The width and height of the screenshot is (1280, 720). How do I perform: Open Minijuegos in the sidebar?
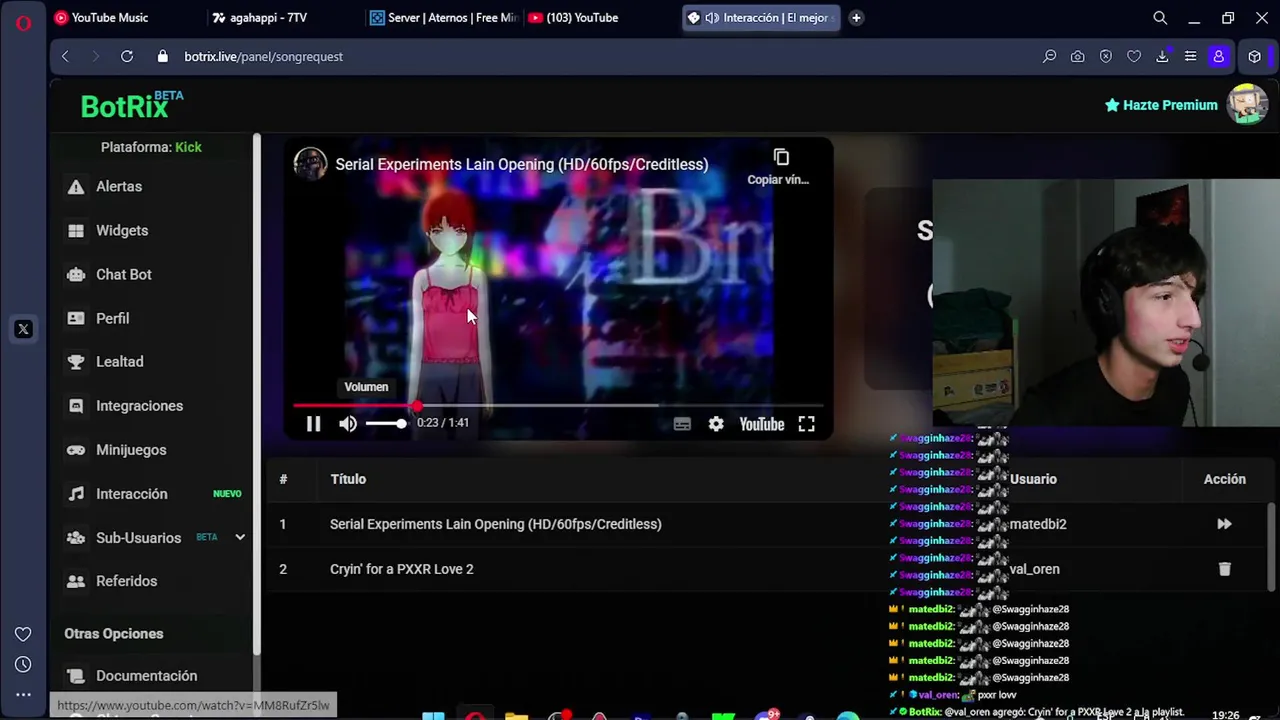(131, 450)
